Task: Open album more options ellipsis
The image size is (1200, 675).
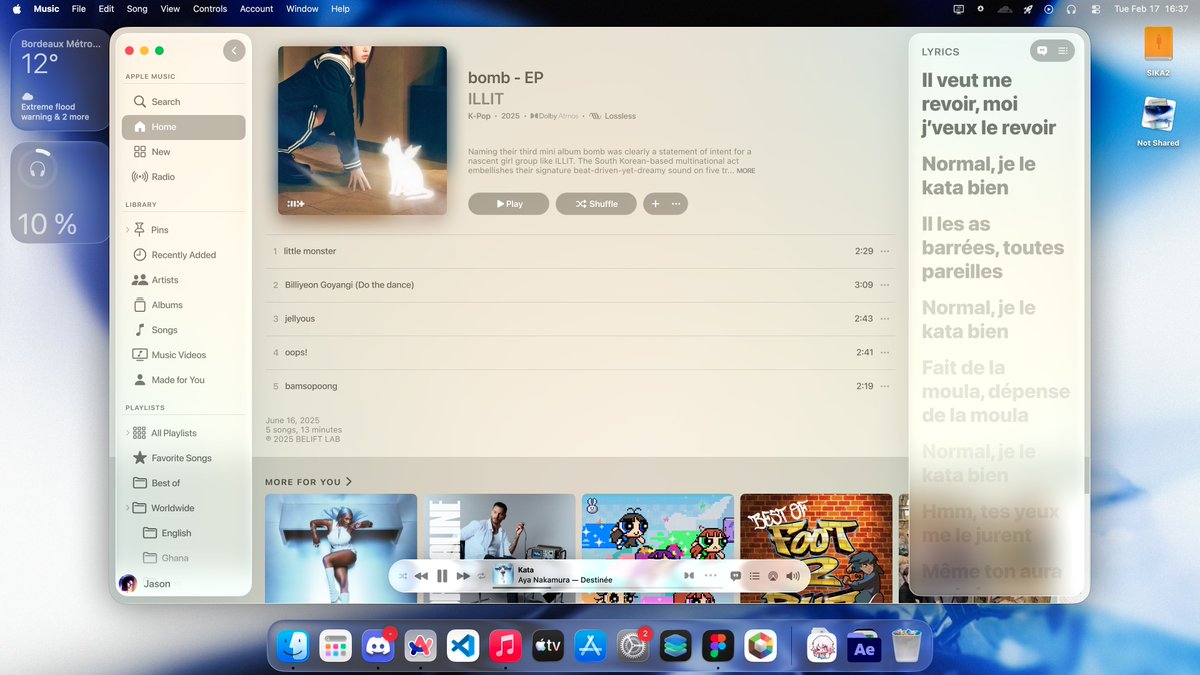Action: point(677,204)
